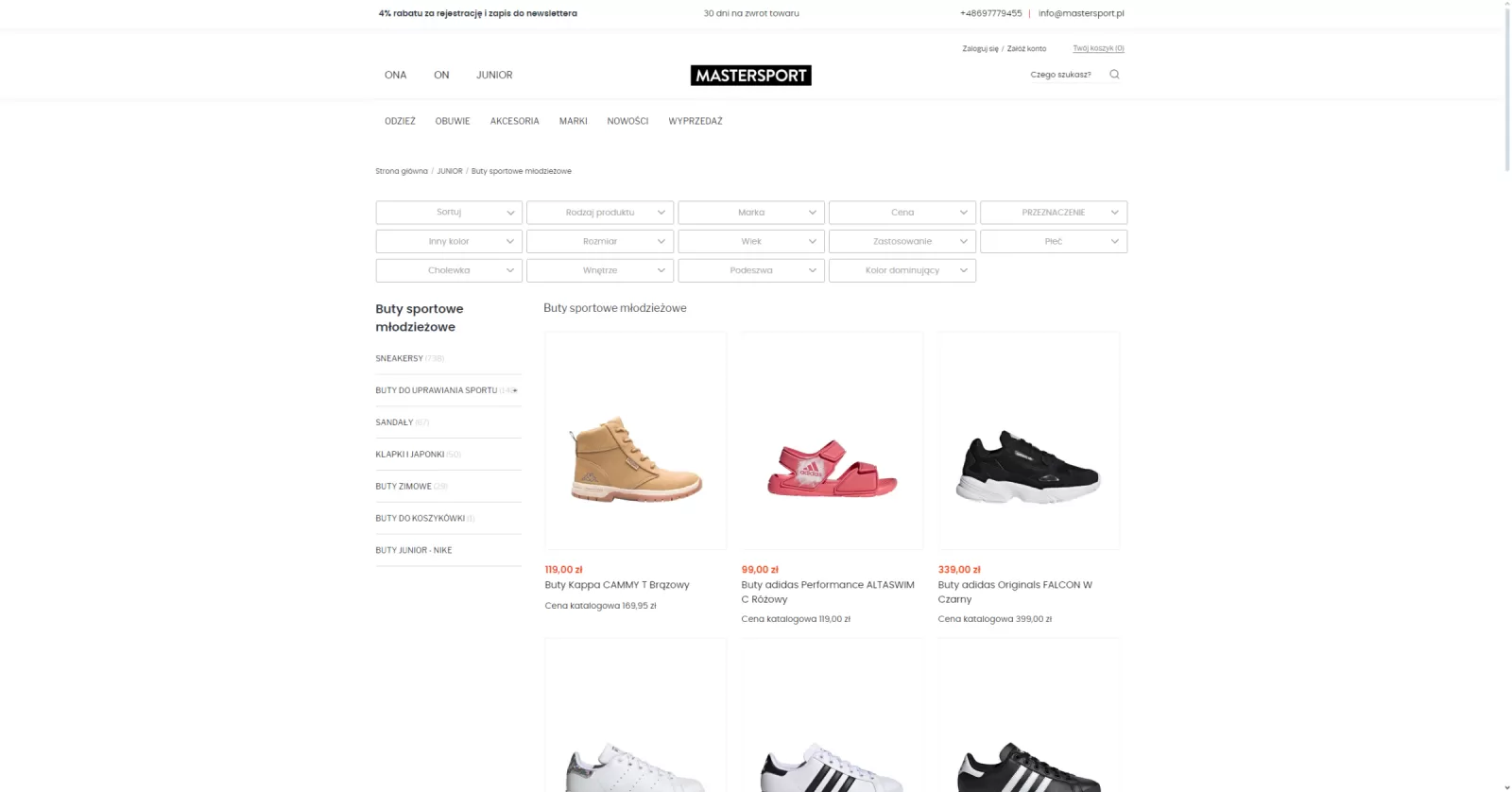Click the Zaloguj się link
This screenshot has width=1512, height=792.
tap(980, 49)
